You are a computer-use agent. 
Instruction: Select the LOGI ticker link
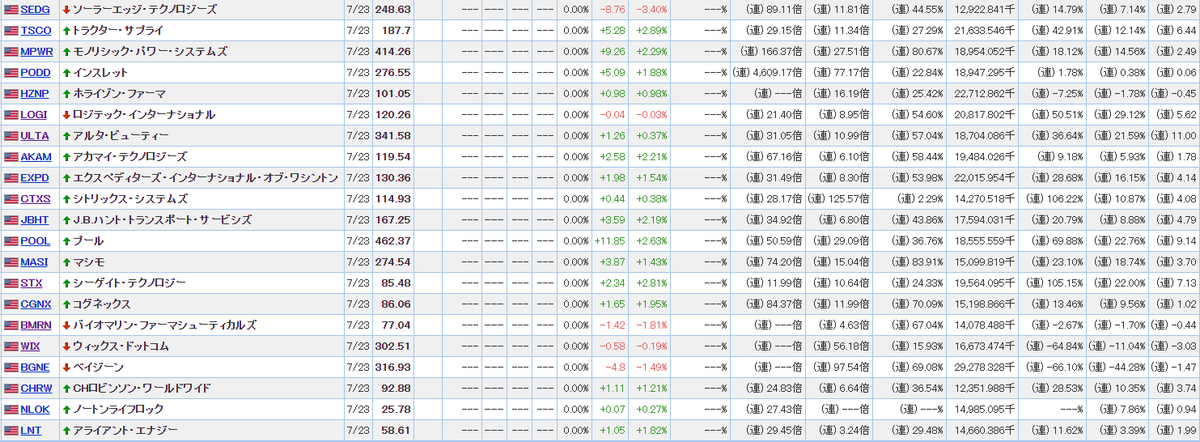click(x=34, y=114)
